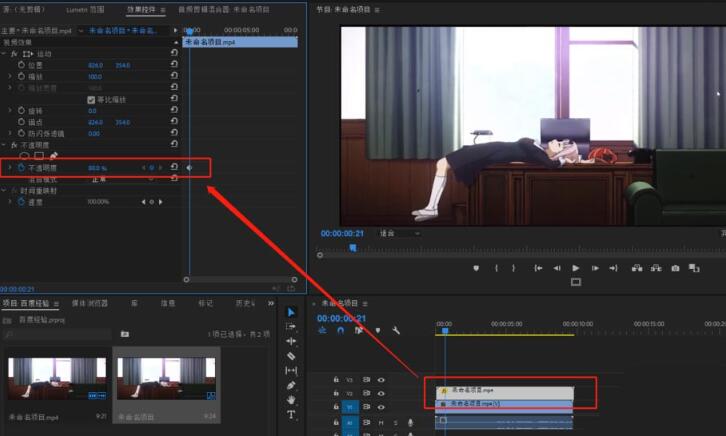
Task: Open blend mode dropdown under Opacity
Action: [x=123, y=179]
